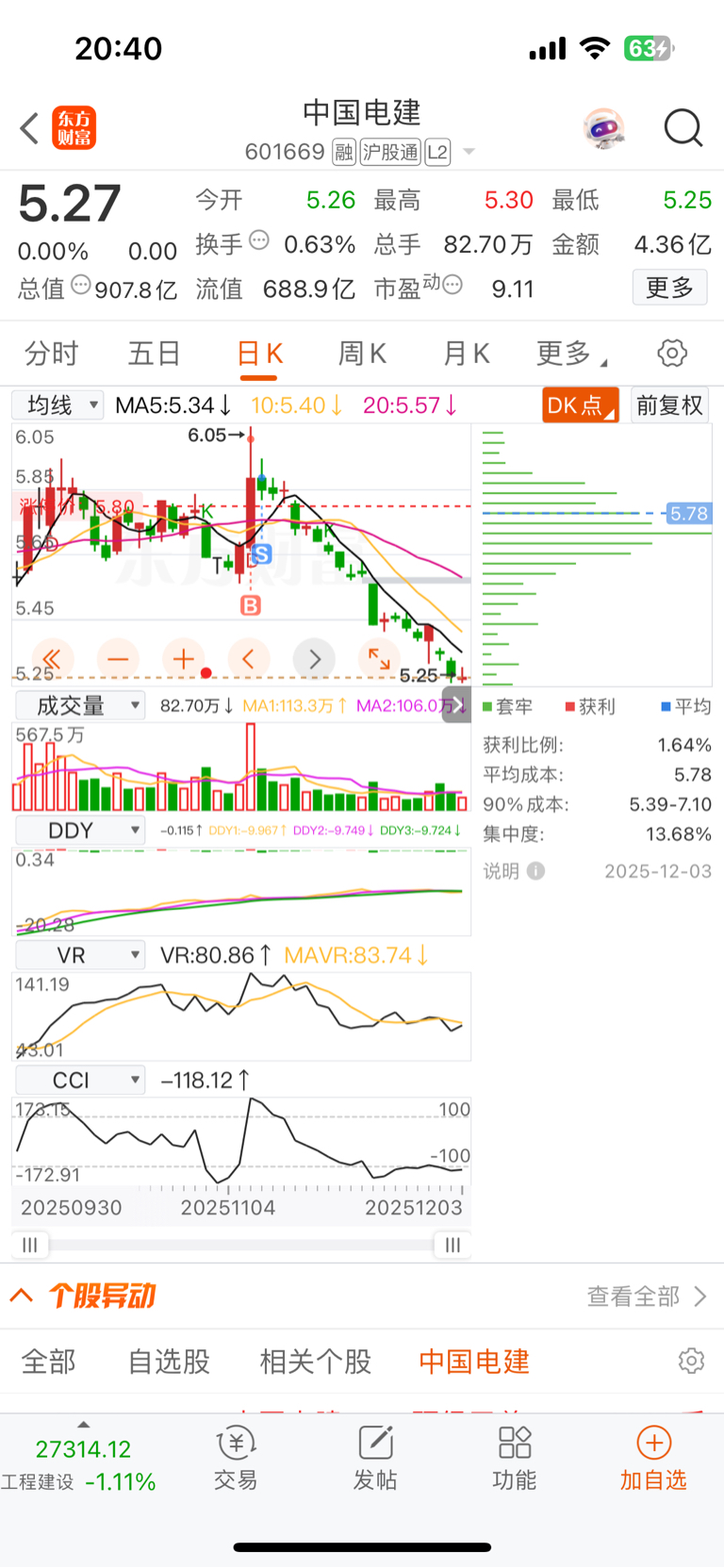
Task: Select 自选股 filter tab
Action: 169,1362
